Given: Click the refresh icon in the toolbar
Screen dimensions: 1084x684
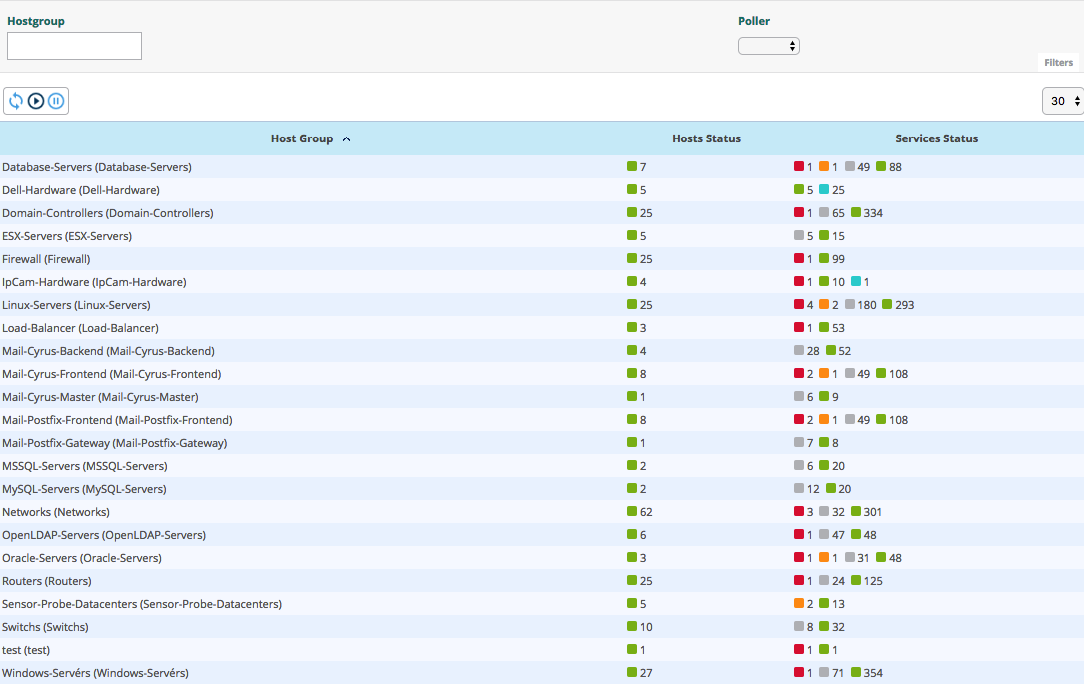Looking at the screenshot, I should point(16,101).
